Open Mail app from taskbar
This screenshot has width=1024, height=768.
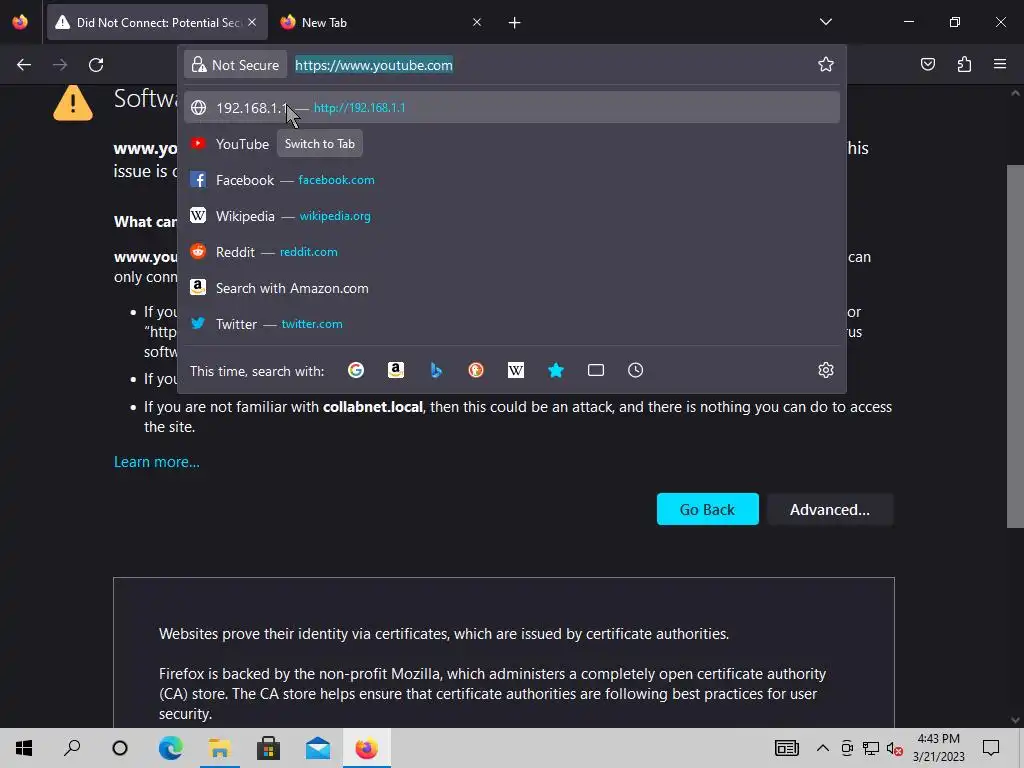pos(317,748)
